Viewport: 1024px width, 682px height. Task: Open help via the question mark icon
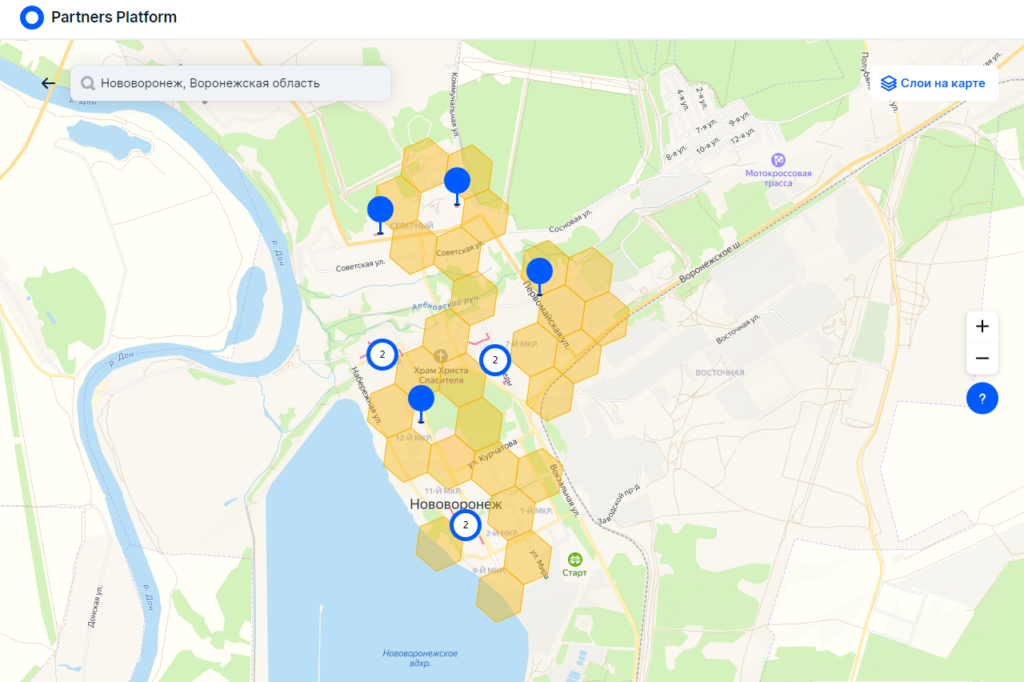click(981, 398)
